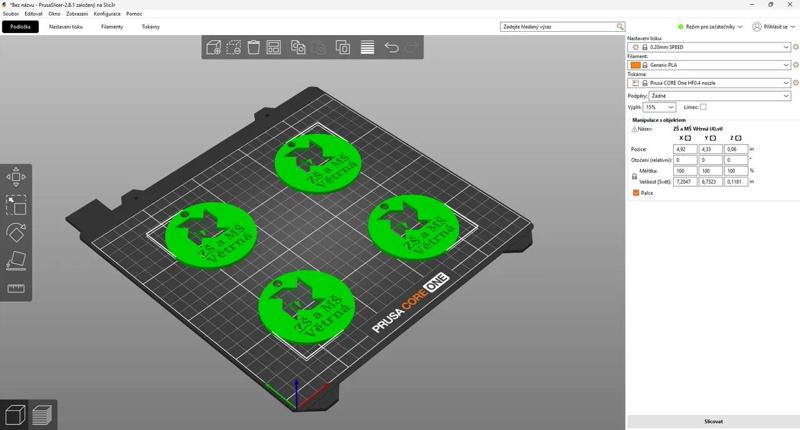Click the Měřítko X scale field

(x=685, y=171)
